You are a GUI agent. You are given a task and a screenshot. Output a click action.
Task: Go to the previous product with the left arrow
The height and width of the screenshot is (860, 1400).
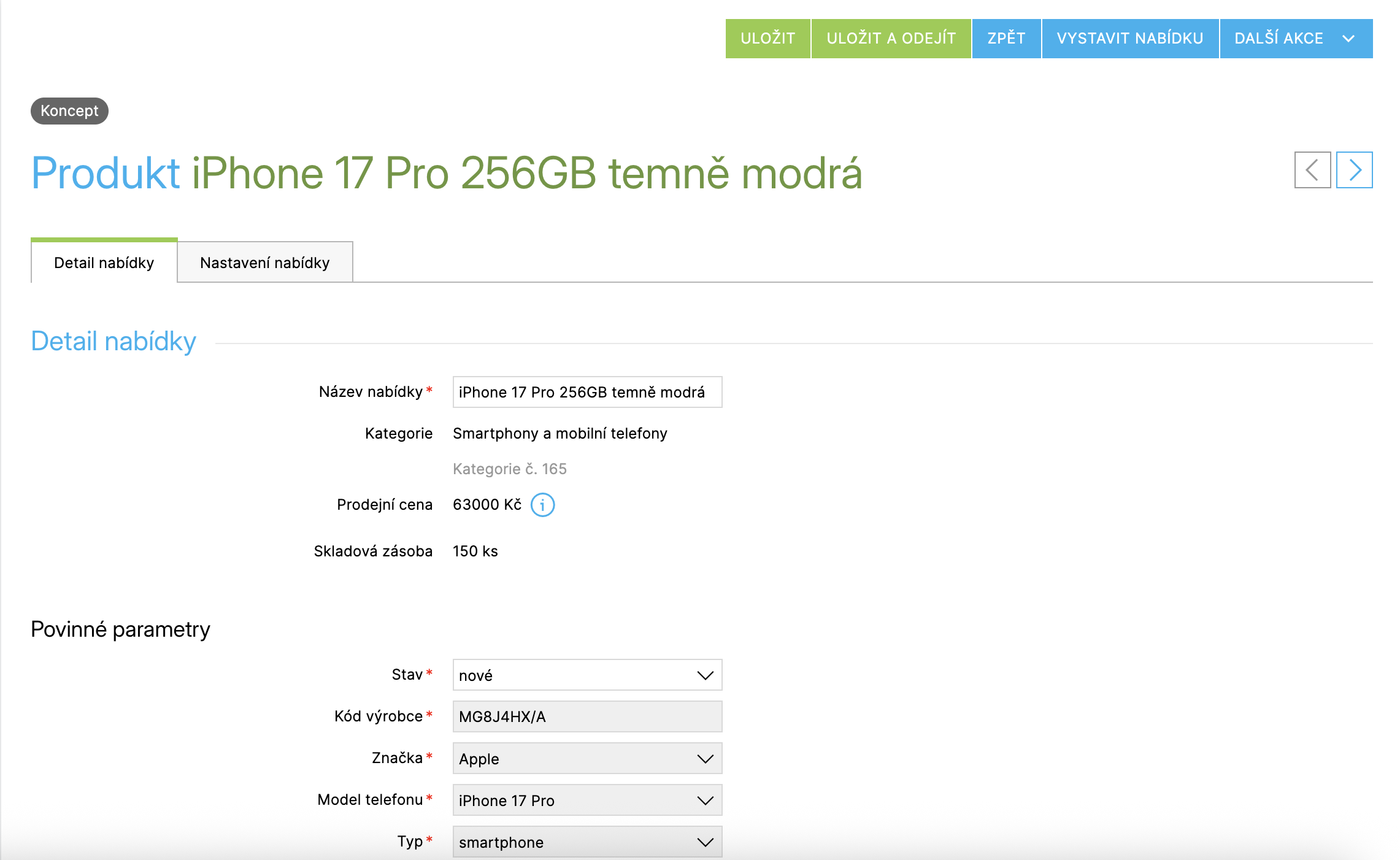[x=1312, y=170]
